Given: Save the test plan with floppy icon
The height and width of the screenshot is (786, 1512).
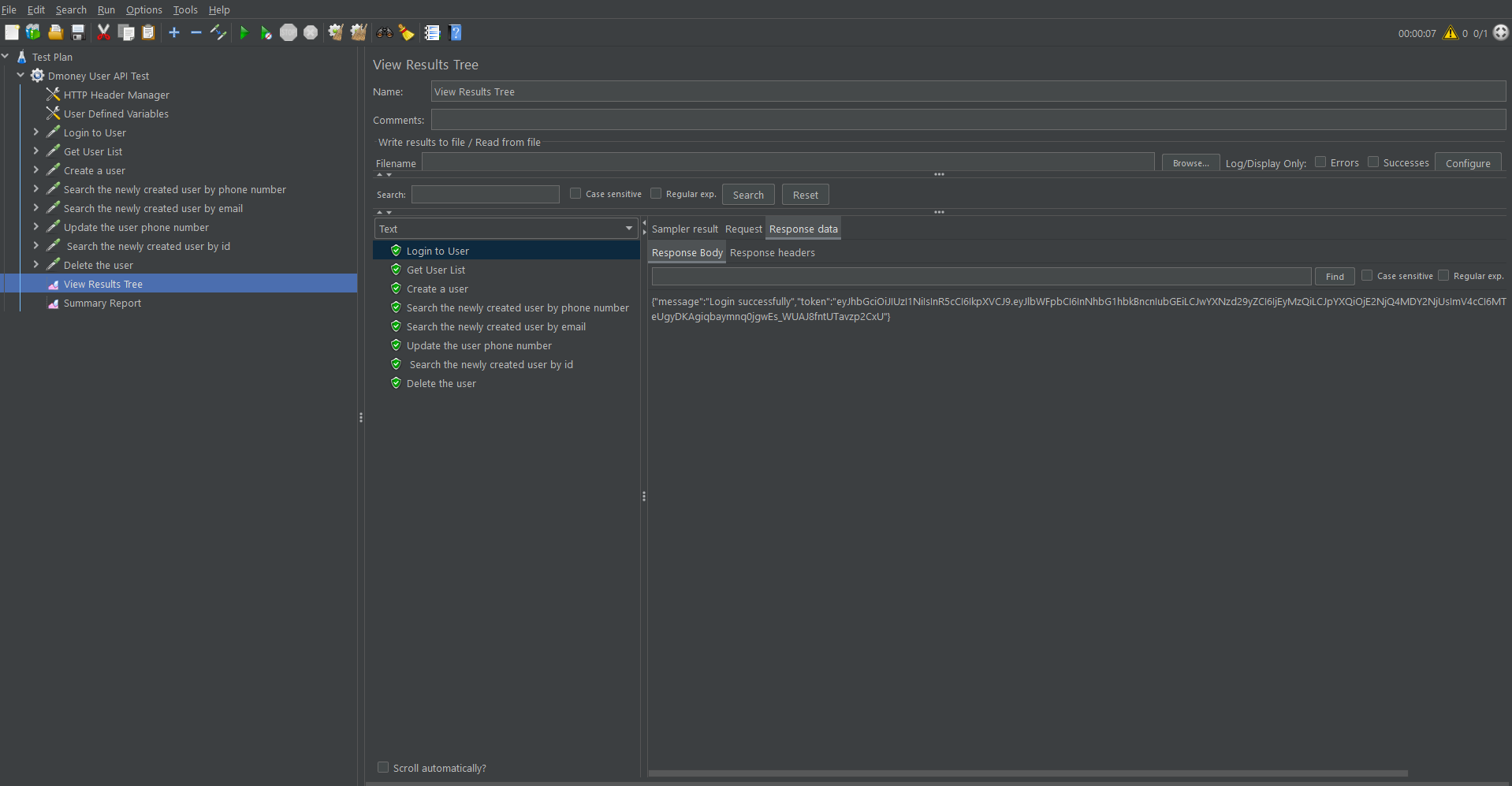Looking at the screenshot, I should 77,32.
